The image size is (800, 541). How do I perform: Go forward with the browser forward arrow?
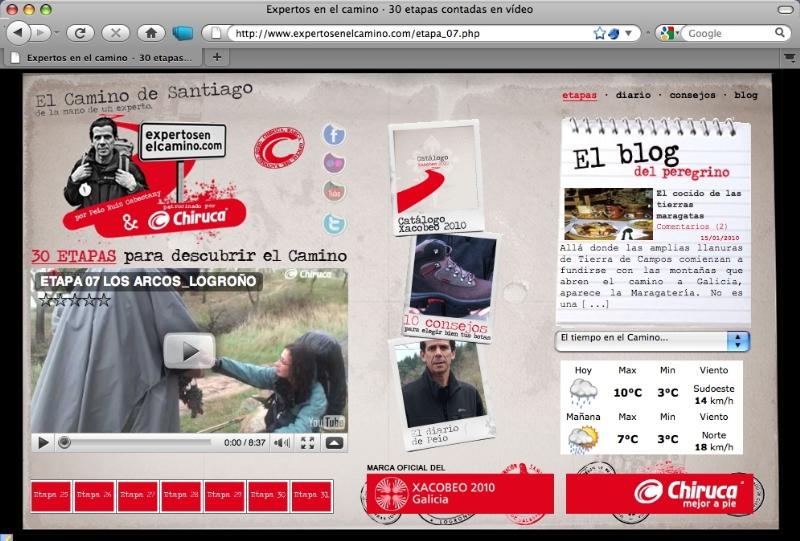[40, 33]
